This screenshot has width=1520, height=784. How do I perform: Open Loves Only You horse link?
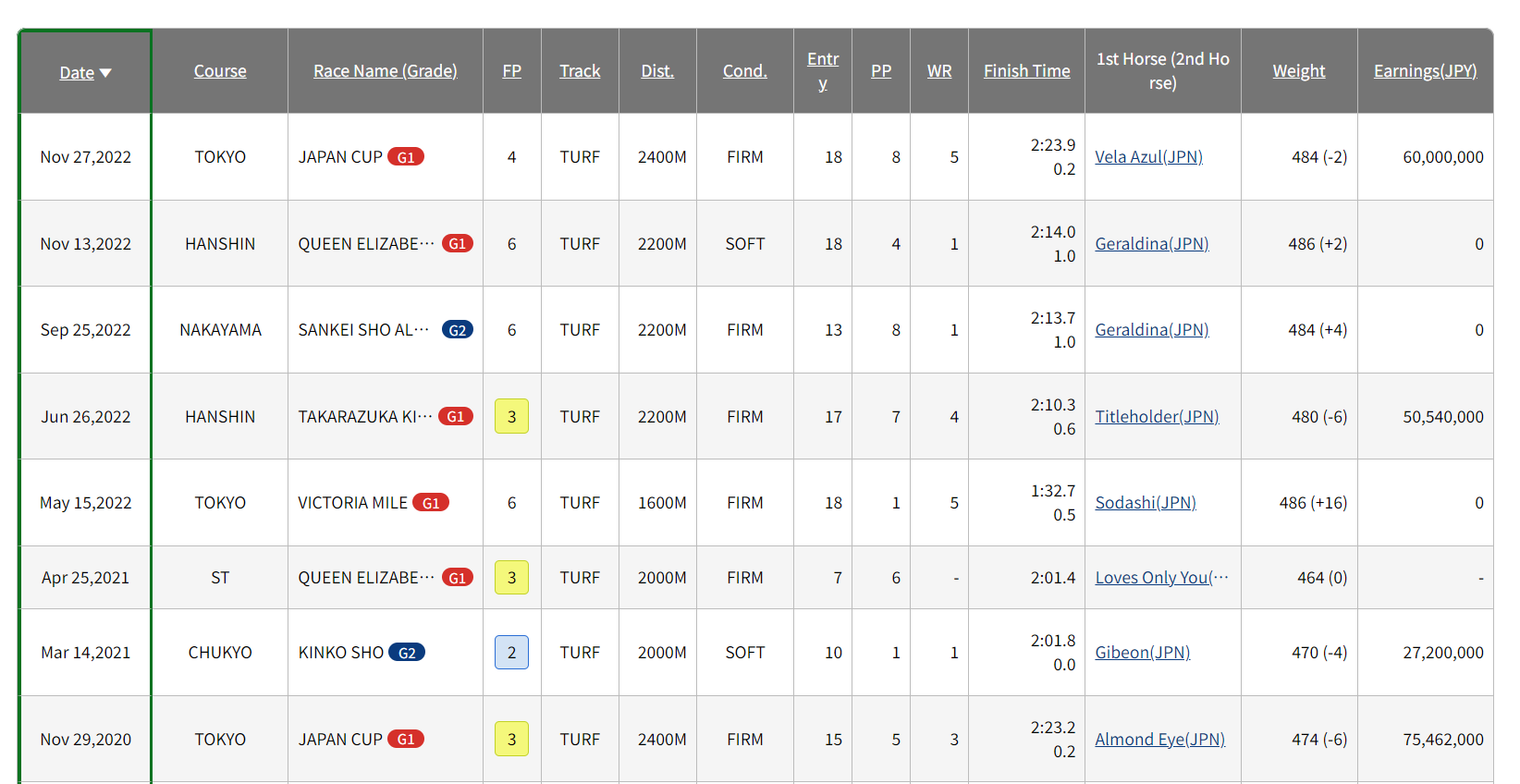click(1162, 578)
